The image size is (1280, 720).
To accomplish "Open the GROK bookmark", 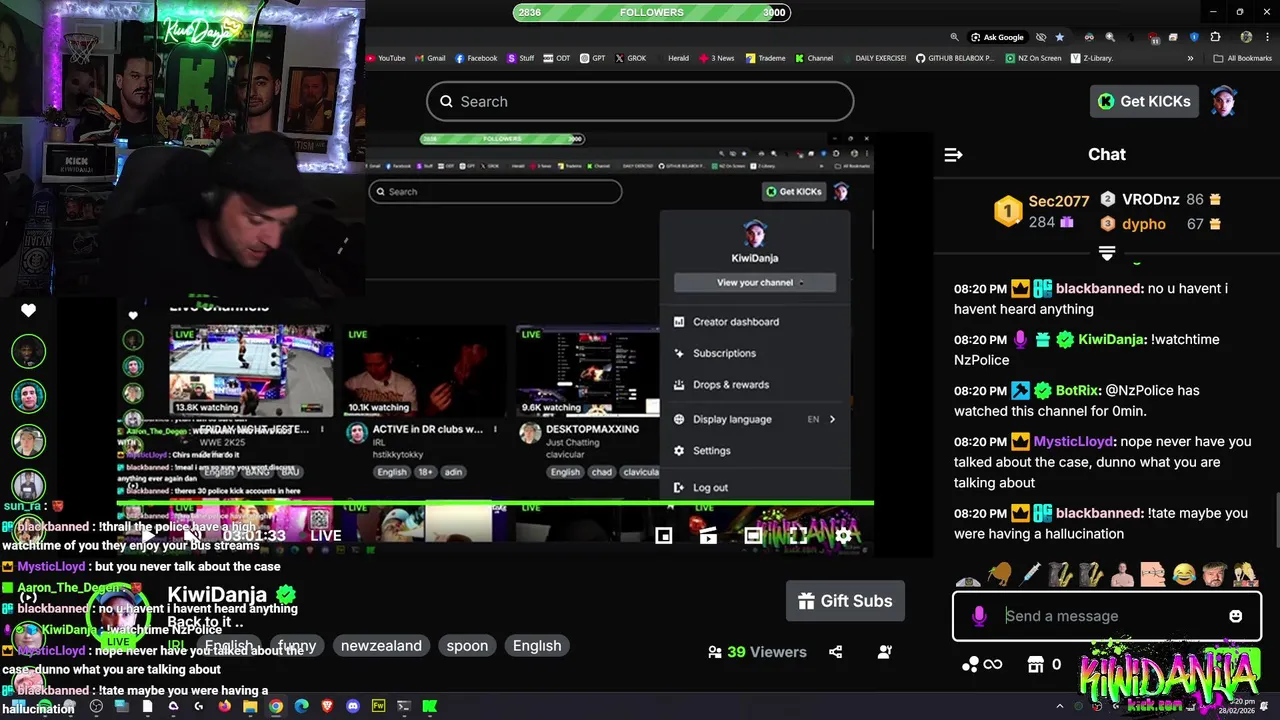I will (x=631, y=58).
